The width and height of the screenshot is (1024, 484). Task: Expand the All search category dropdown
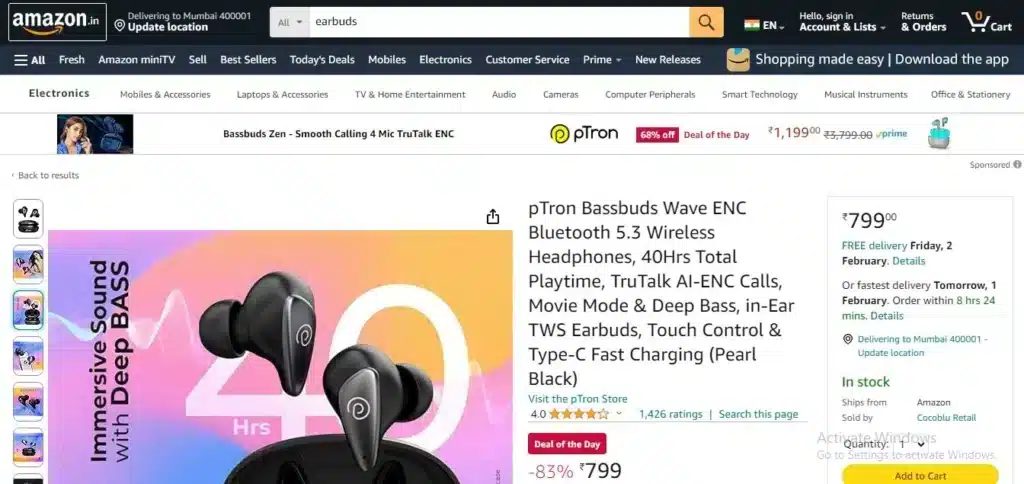(290, 22)
